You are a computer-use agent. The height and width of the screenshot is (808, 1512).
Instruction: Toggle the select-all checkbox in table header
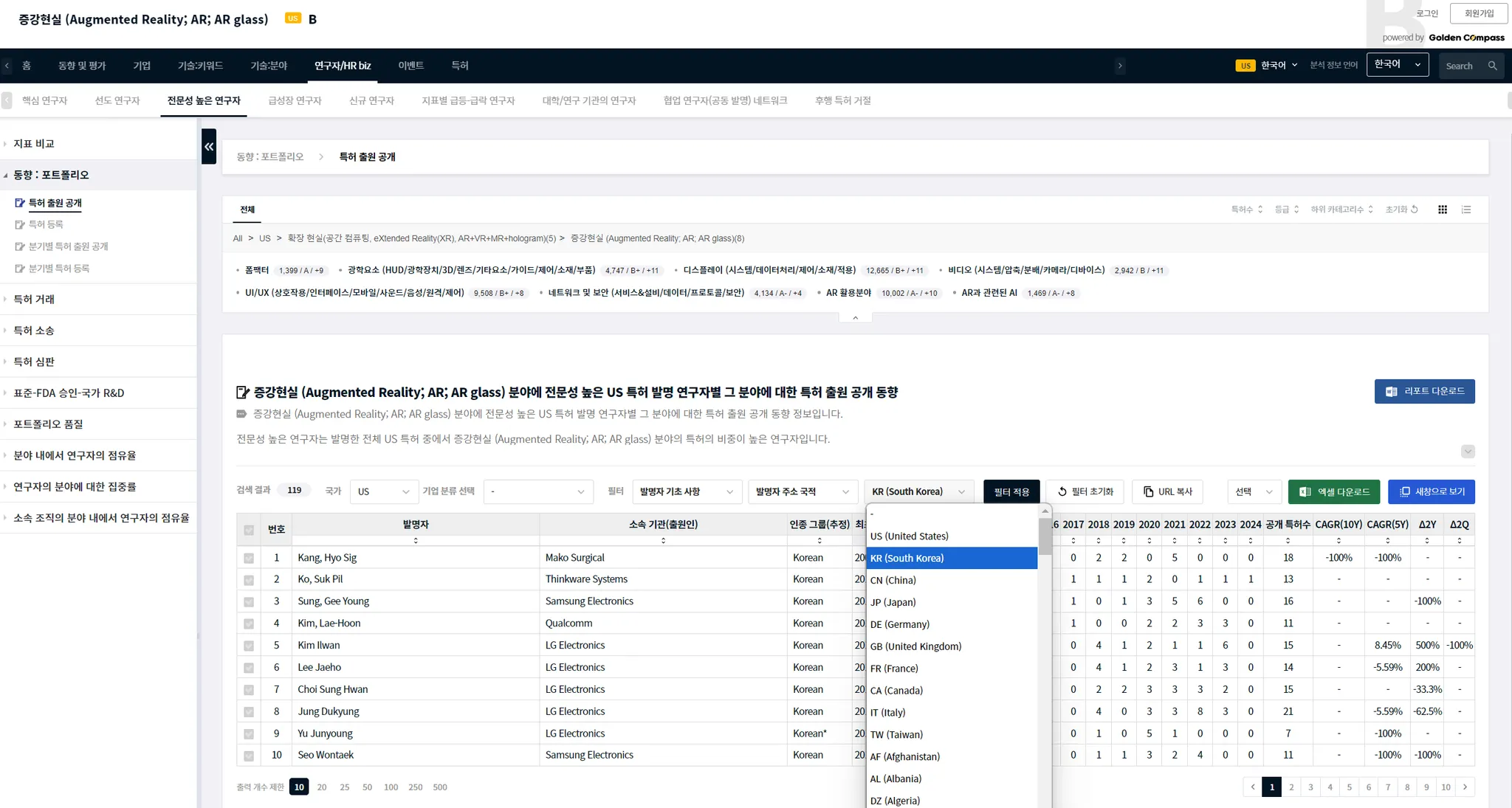tap(249, 530)
